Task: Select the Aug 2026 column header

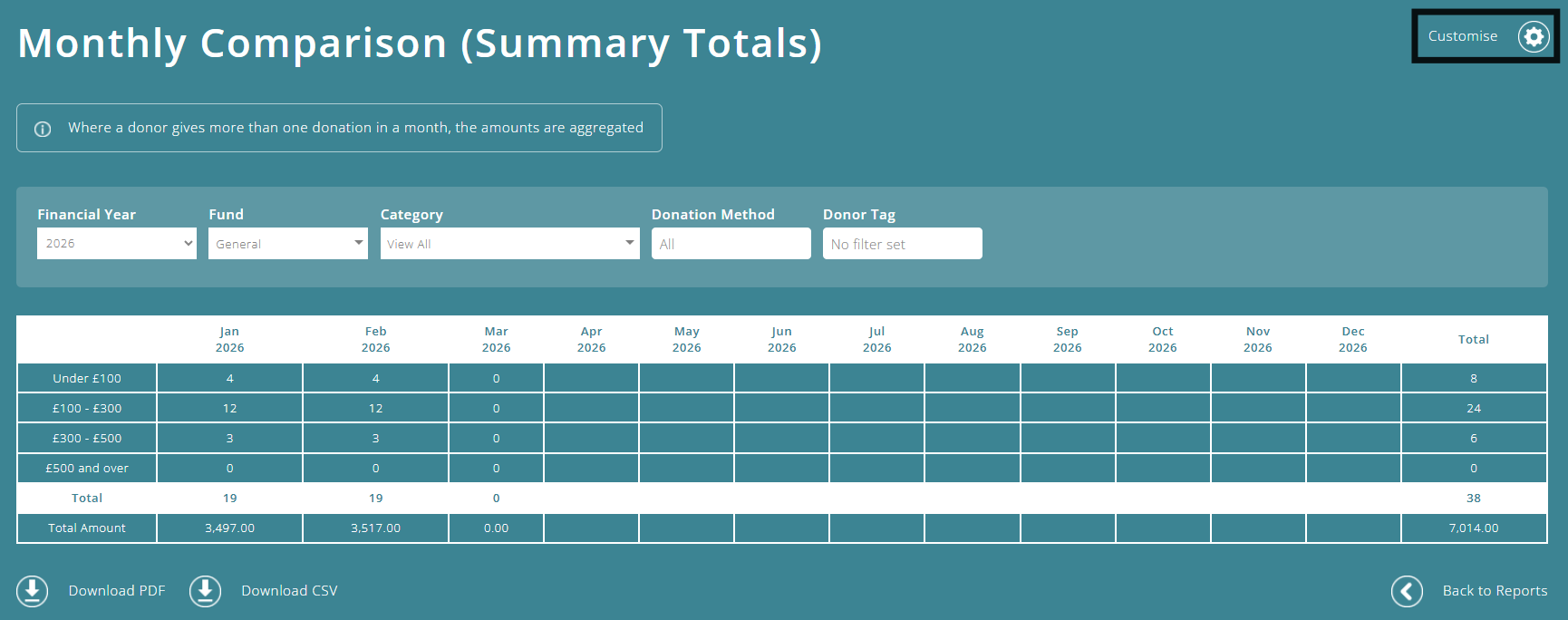Action: [972, 339]
